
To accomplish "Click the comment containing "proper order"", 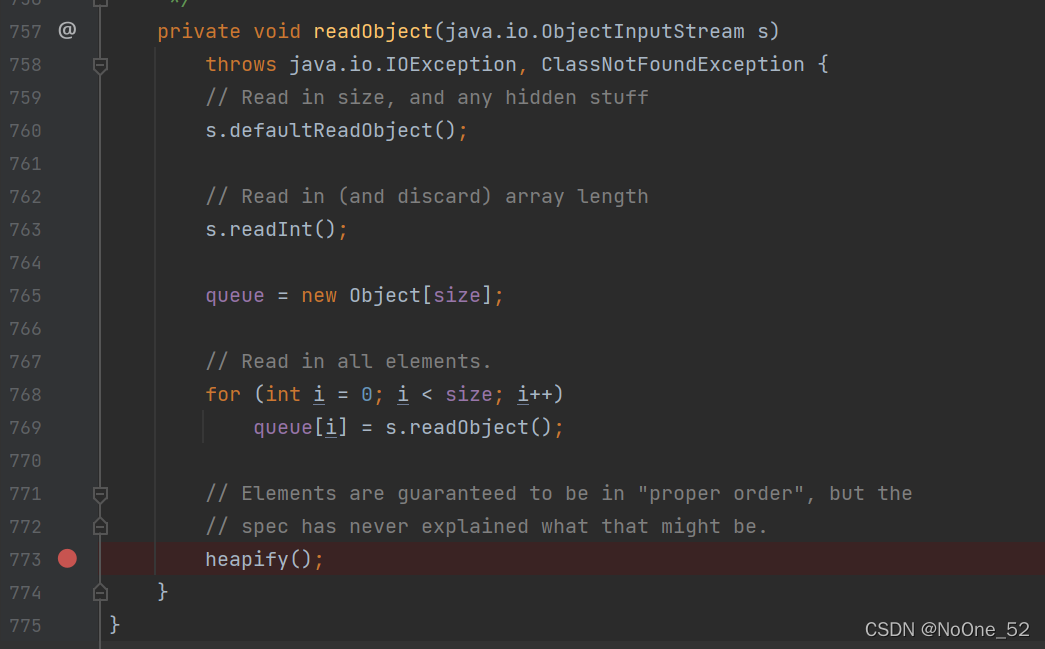I will (558, 494).
